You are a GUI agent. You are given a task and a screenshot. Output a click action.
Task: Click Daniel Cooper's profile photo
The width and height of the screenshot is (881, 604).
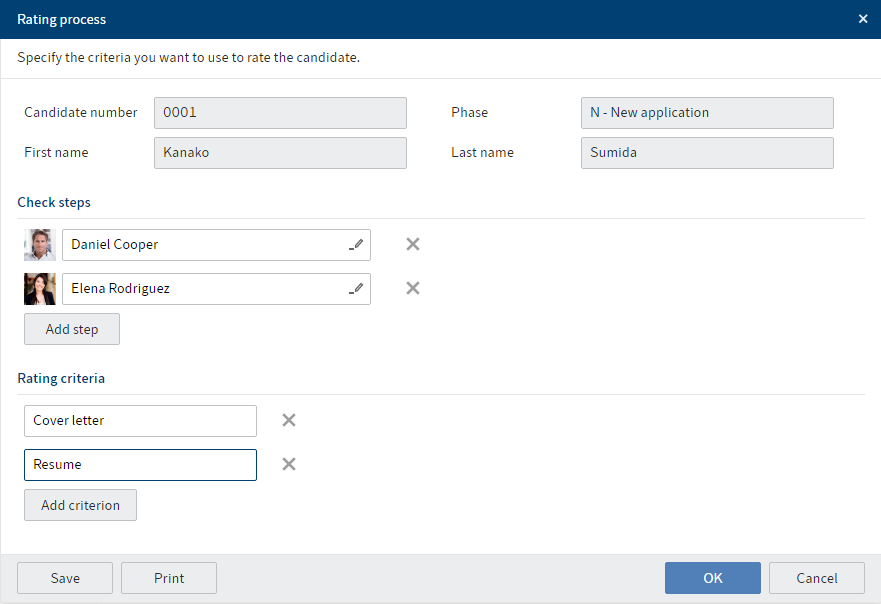40,245
